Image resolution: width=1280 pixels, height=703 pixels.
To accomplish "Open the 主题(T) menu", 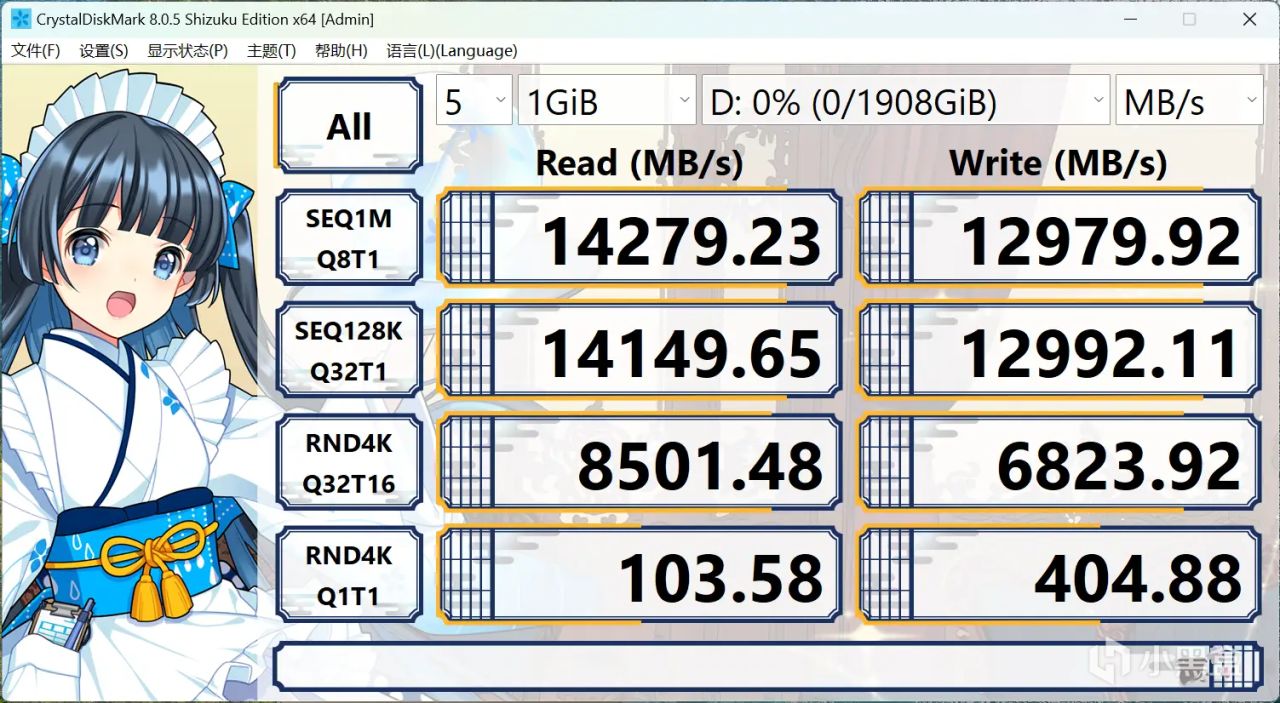I will (271, 51).
